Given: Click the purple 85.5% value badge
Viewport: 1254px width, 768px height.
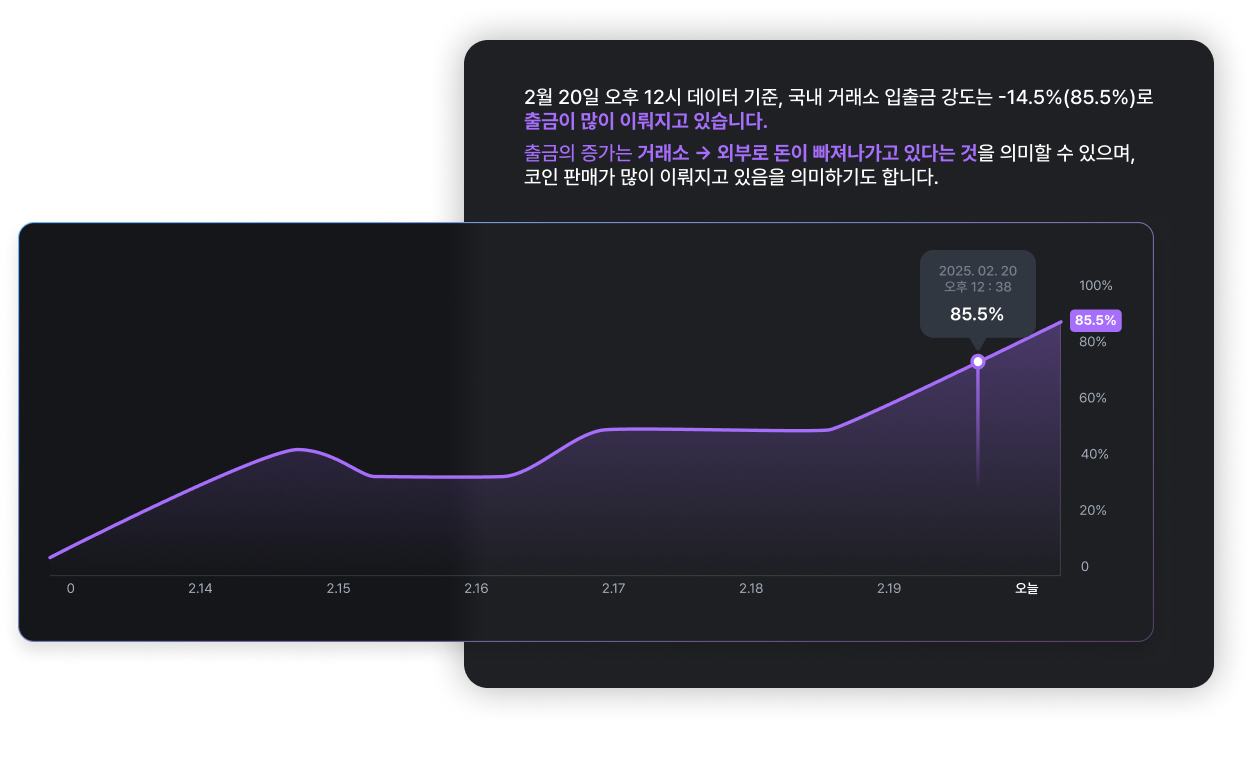Looking at the screenshot, I should click(1095, 321).
